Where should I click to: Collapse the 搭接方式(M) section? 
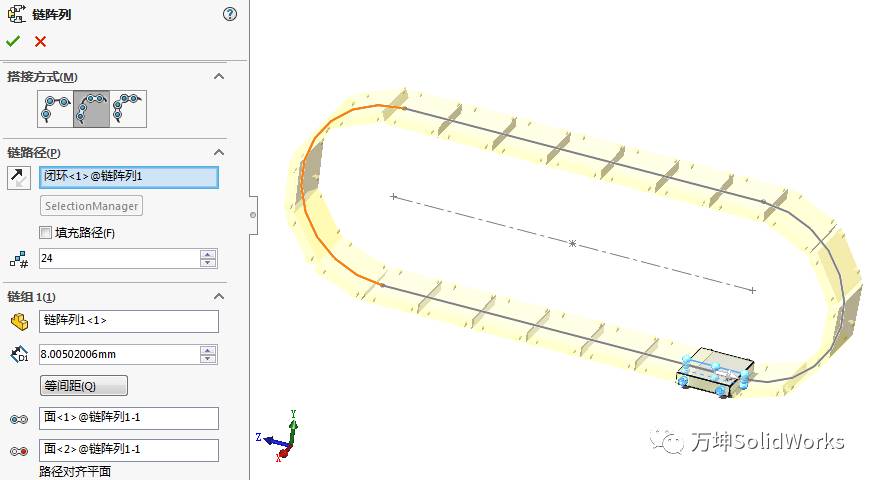click(219, 76)
